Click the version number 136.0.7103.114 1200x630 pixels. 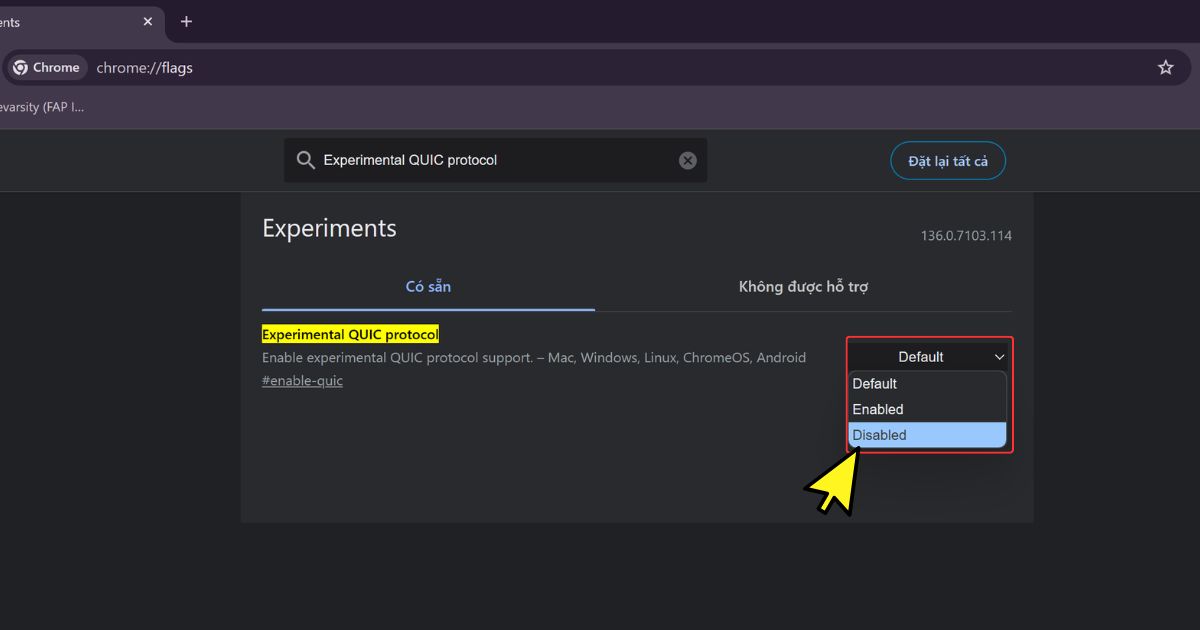pyautogui.click(x=966, y=236)
